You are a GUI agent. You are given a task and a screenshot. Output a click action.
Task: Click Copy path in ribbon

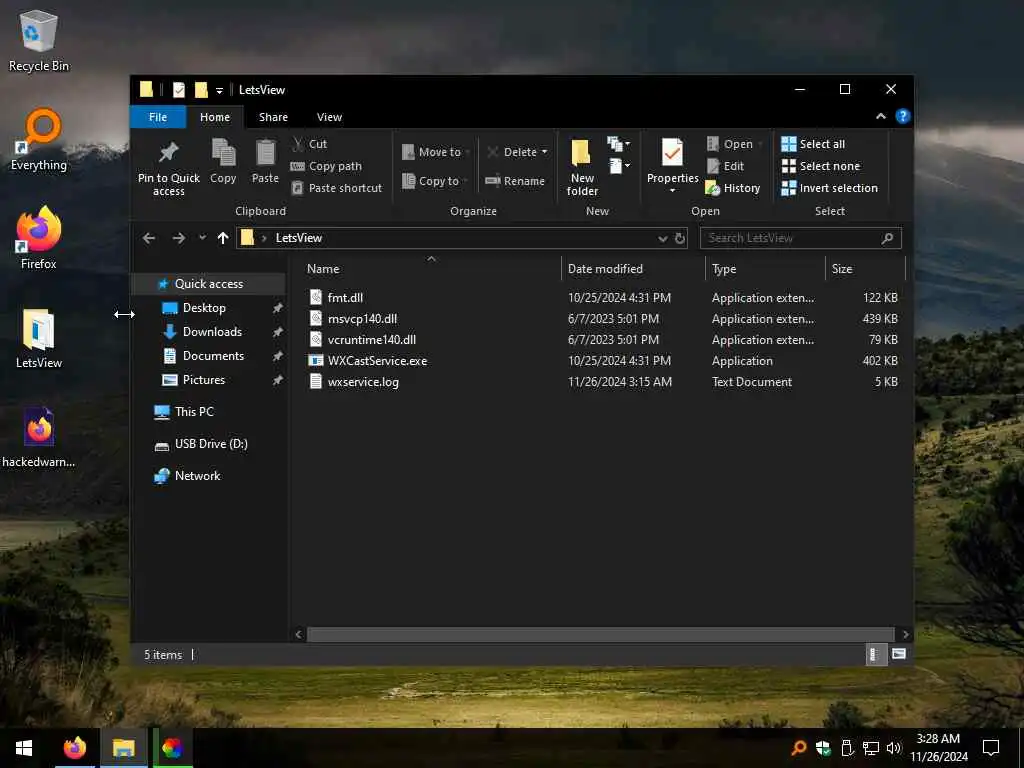pos(326,166)
